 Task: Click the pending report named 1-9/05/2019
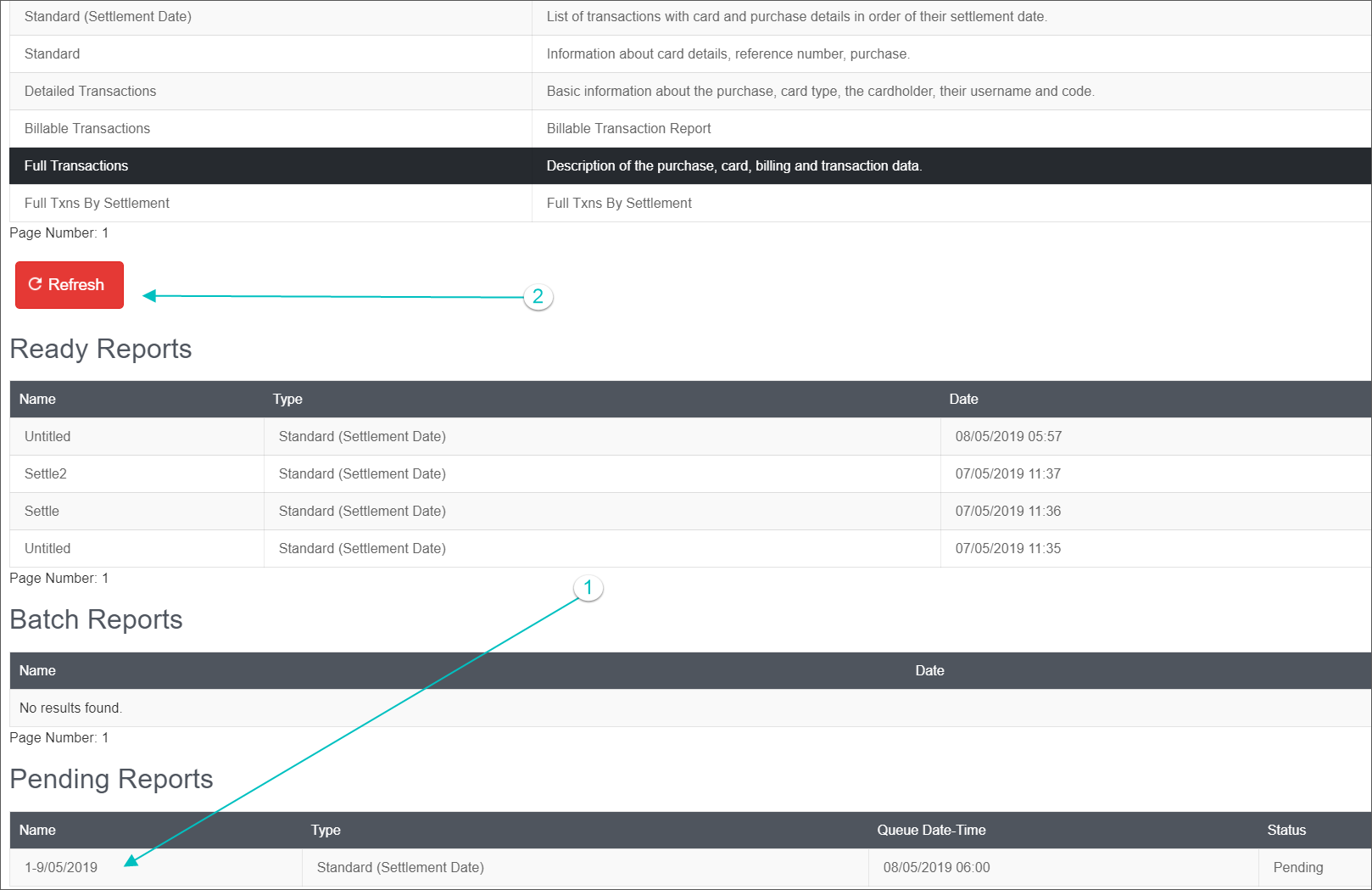(x=58, y=867)
